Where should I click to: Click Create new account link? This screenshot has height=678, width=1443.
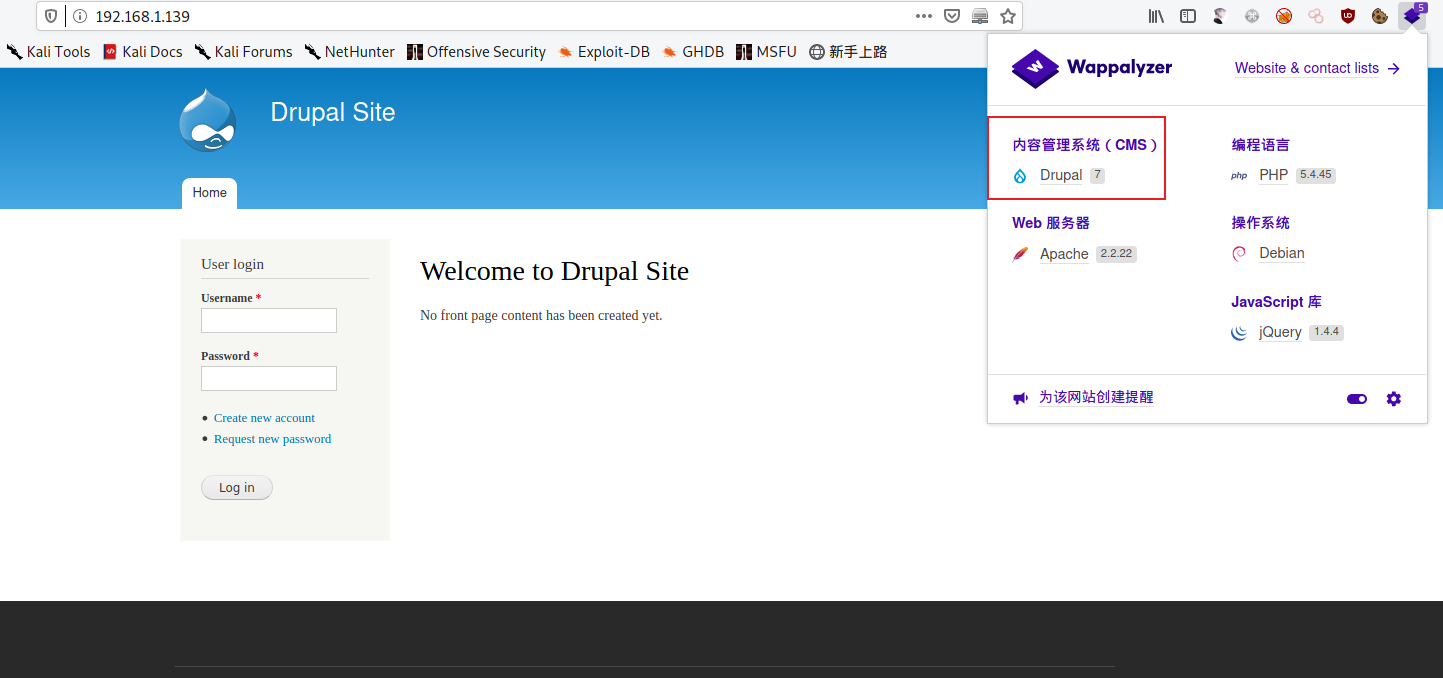coord(264,418)
